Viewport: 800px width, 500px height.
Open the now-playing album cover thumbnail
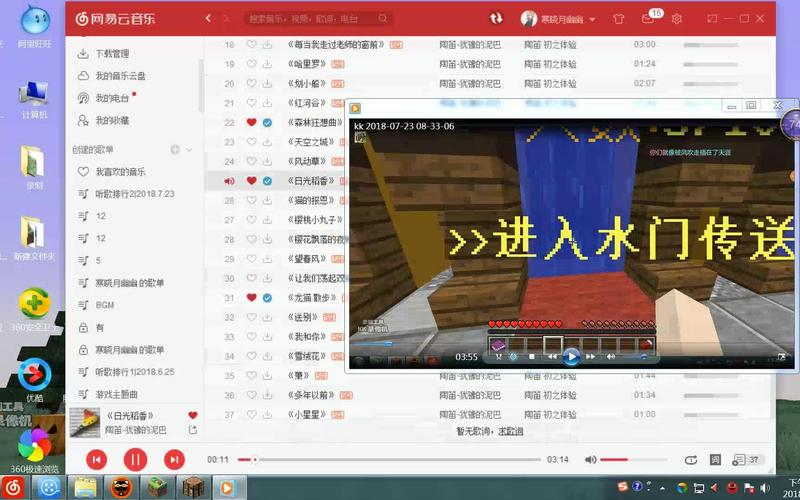[x=85, y=422]
